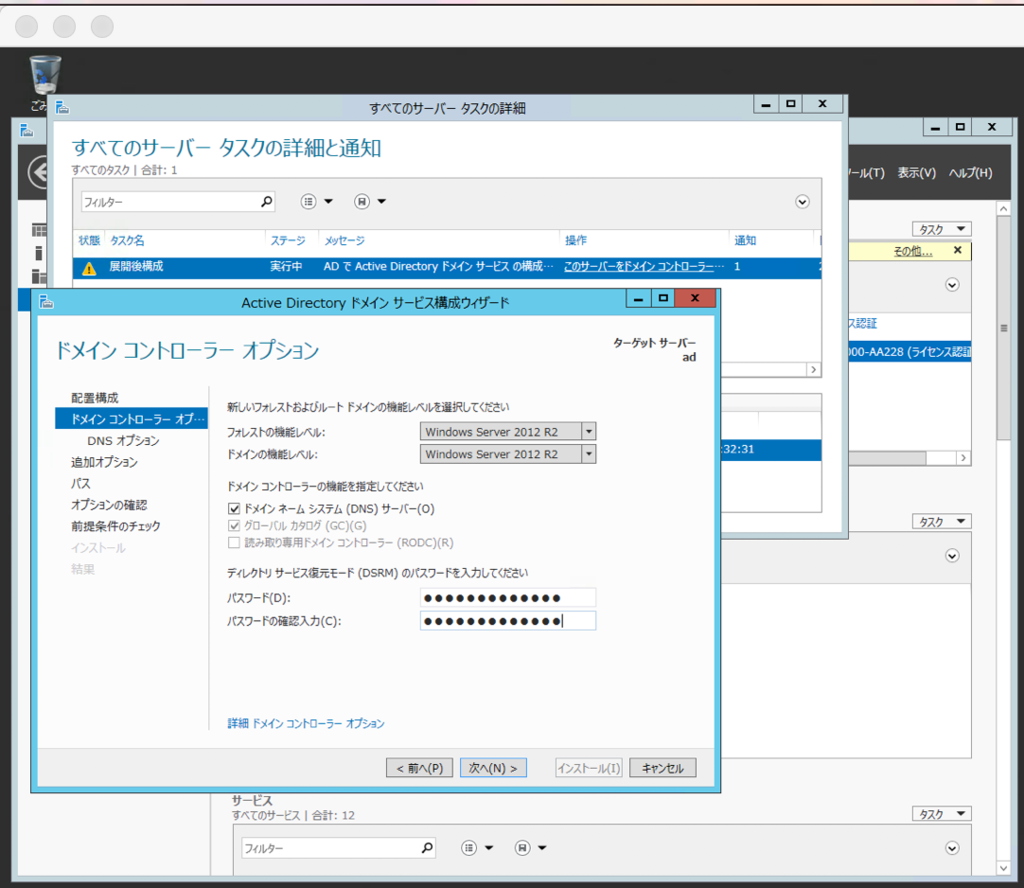Open ドメインの機能レベル dropdown
The image size is (1024, 888).
[x=588, y=454]
